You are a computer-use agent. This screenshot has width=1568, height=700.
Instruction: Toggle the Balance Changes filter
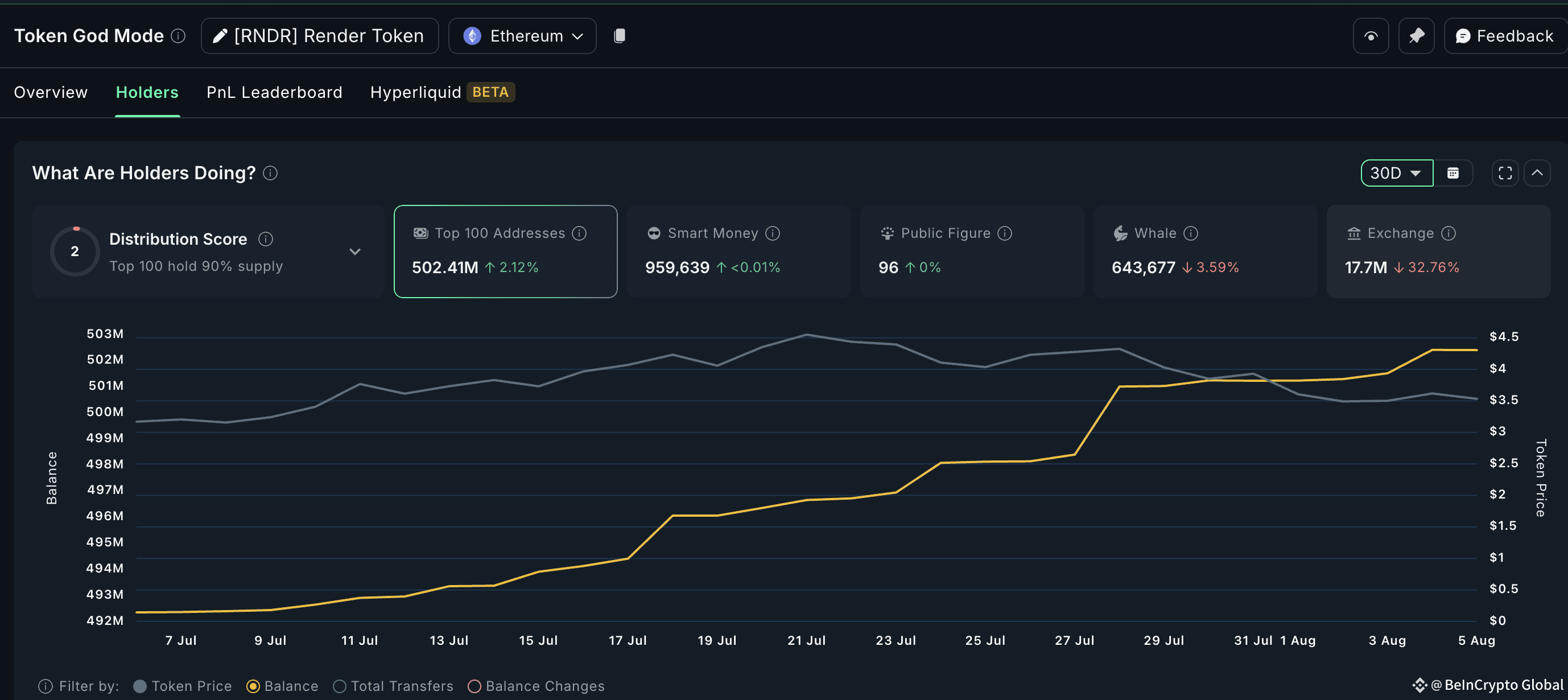coord(537,686)
